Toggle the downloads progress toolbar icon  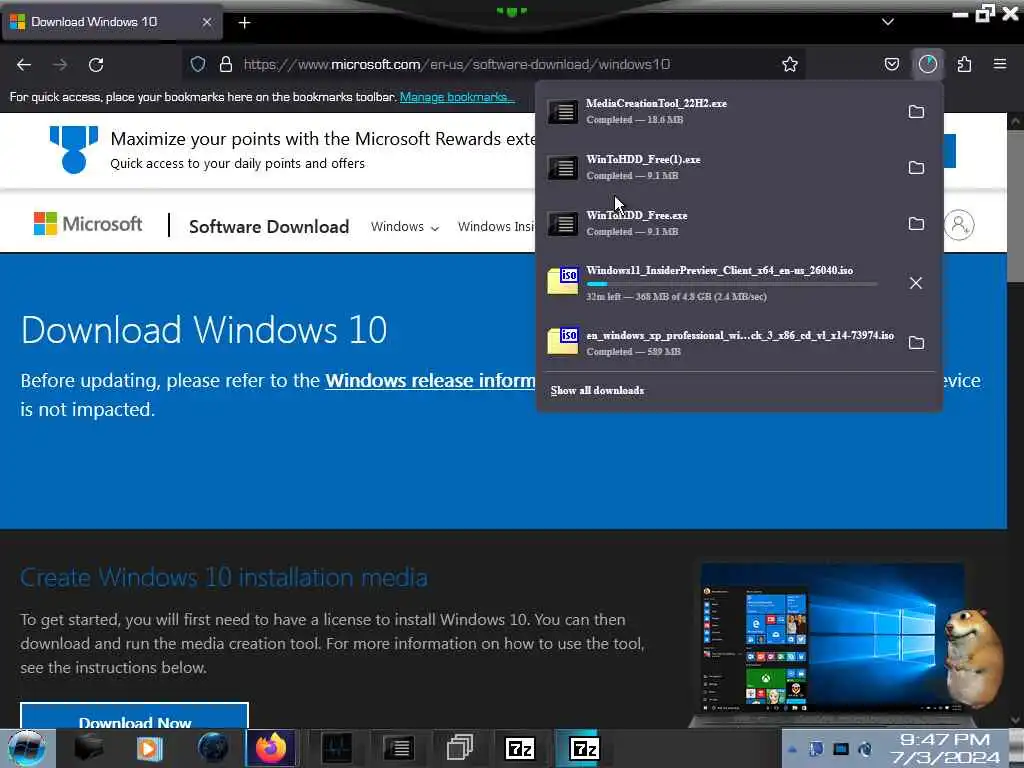click(x=927, y=64)
